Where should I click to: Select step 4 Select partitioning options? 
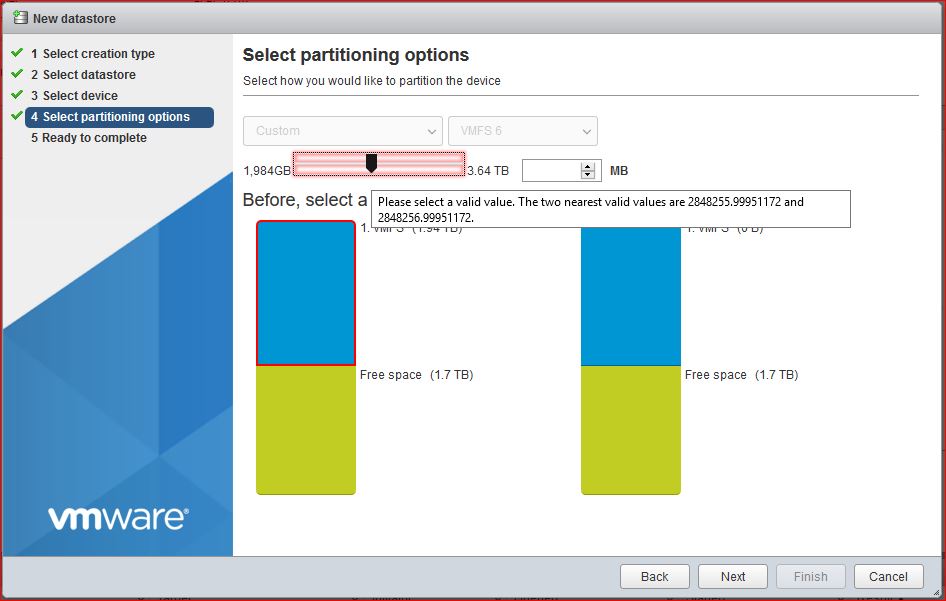(x=119, y=117)
